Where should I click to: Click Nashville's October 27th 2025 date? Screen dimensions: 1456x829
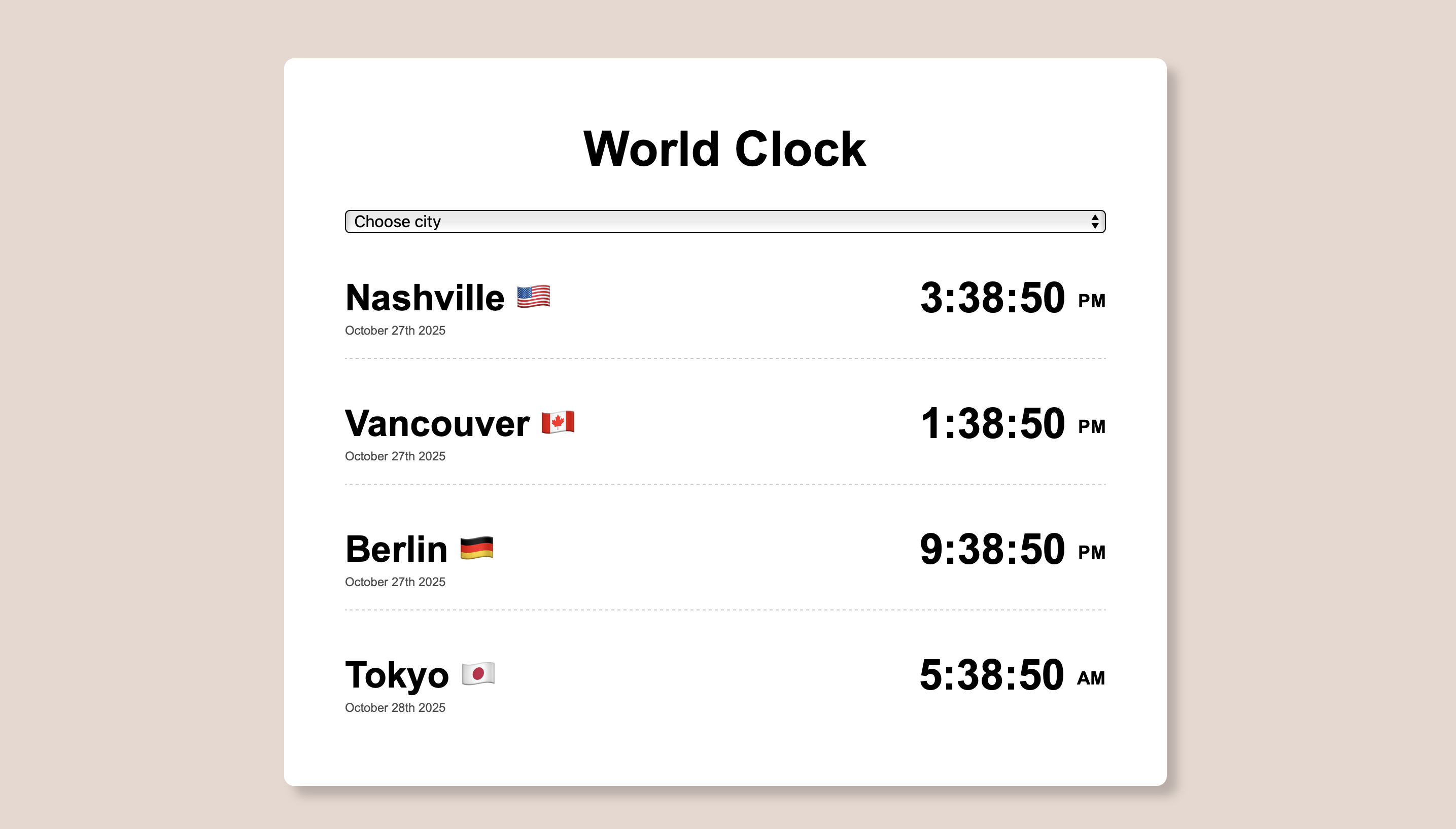point(395,330)
